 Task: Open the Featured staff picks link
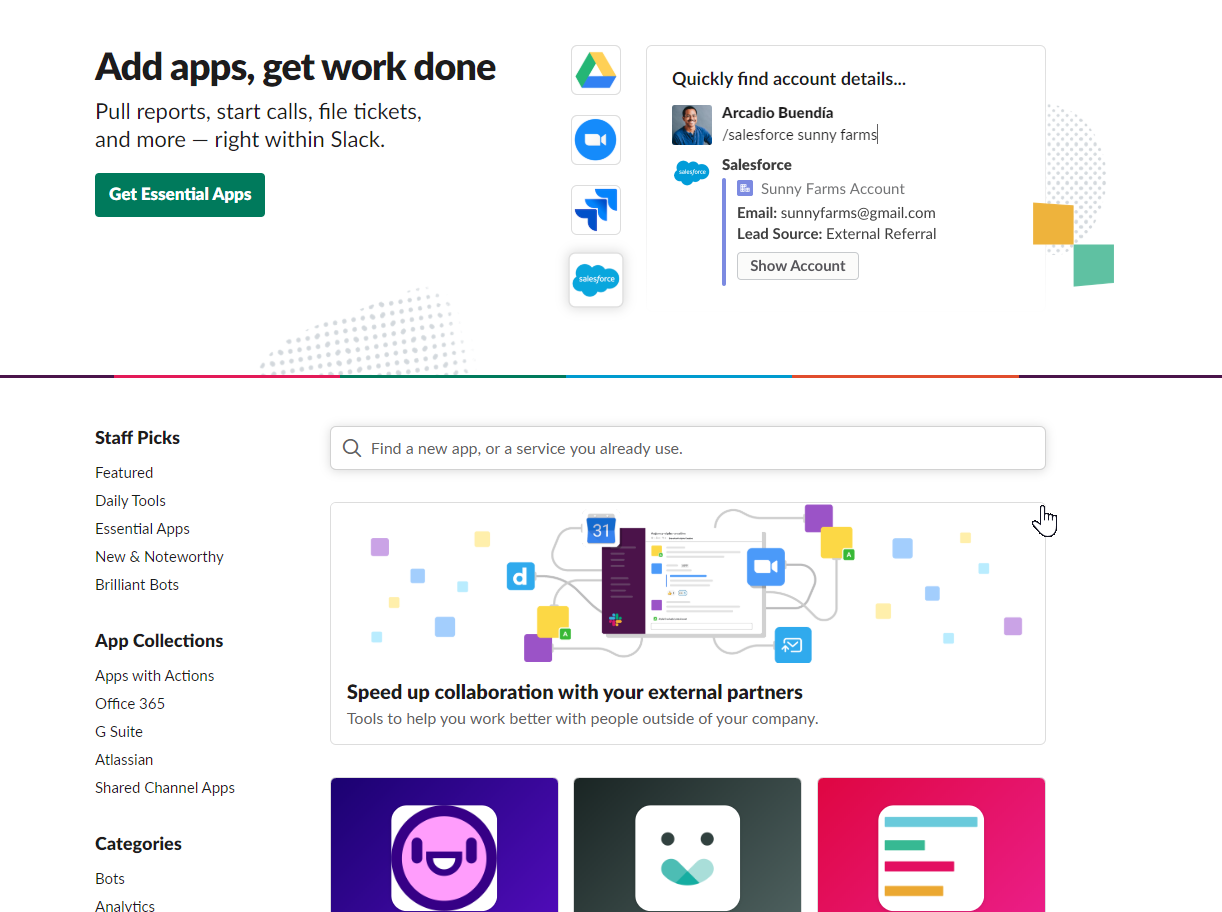click(124, 473)
